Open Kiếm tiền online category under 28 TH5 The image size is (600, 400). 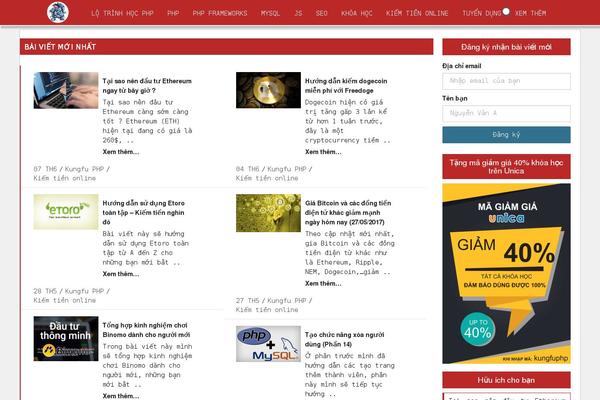[x=64, y=300]
